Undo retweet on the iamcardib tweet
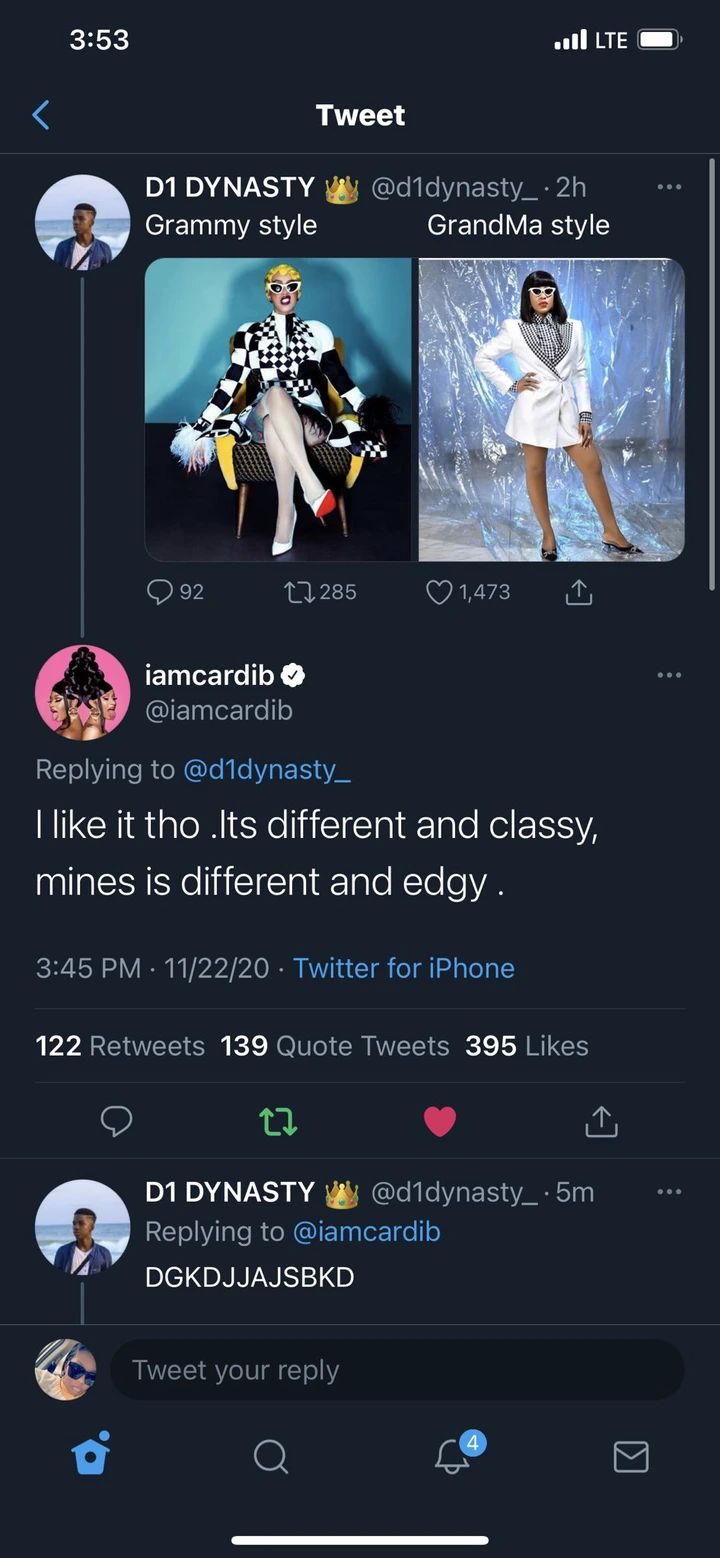The image size is (720, 1558). [x=278, y=1121]
